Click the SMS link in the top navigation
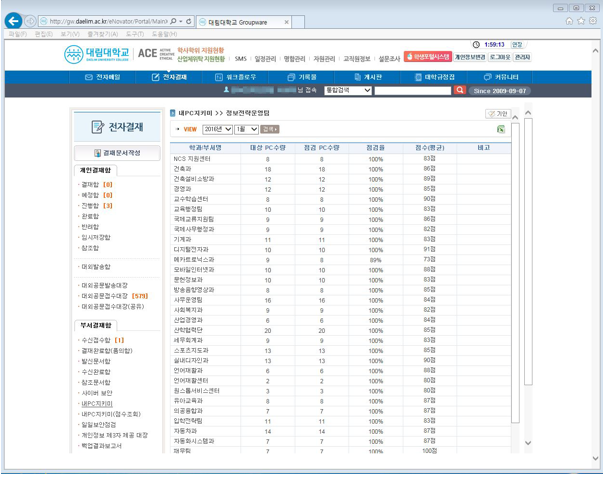608x482 pixels. pos(240,59)
